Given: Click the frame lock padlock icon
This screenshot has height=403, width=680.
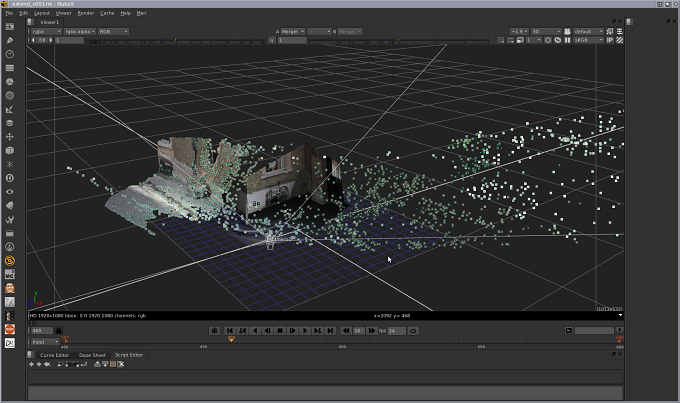Looking at the screenshot, I should click(59, 331).
